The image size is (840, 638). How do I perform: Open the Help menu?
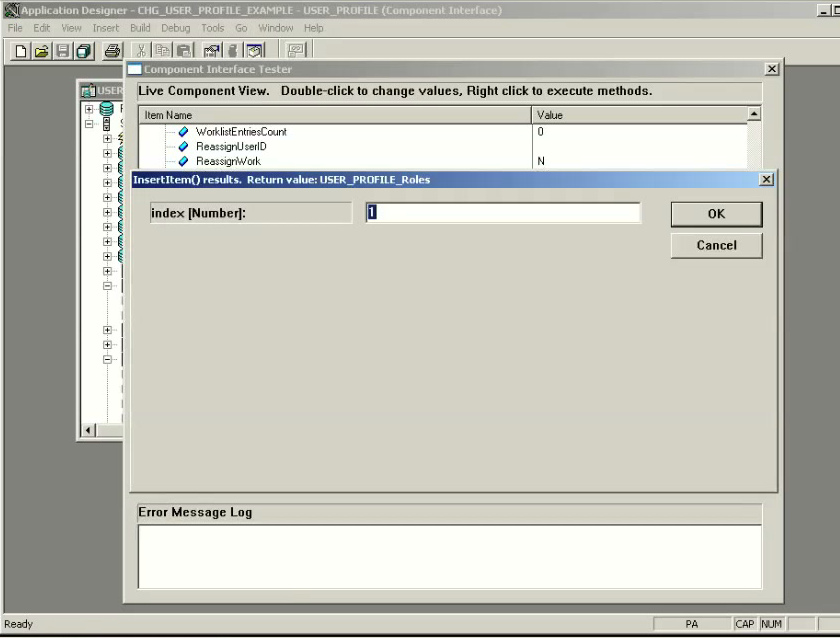(313, 28)
